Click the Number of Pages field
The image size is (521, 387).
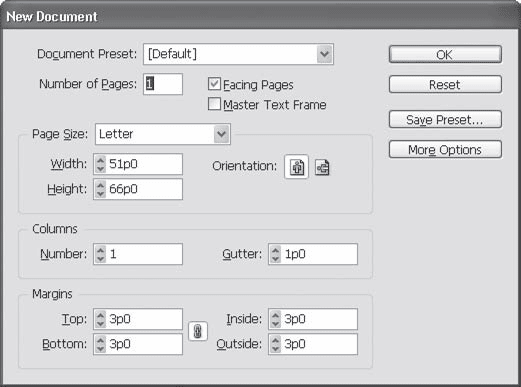point(163,84)
